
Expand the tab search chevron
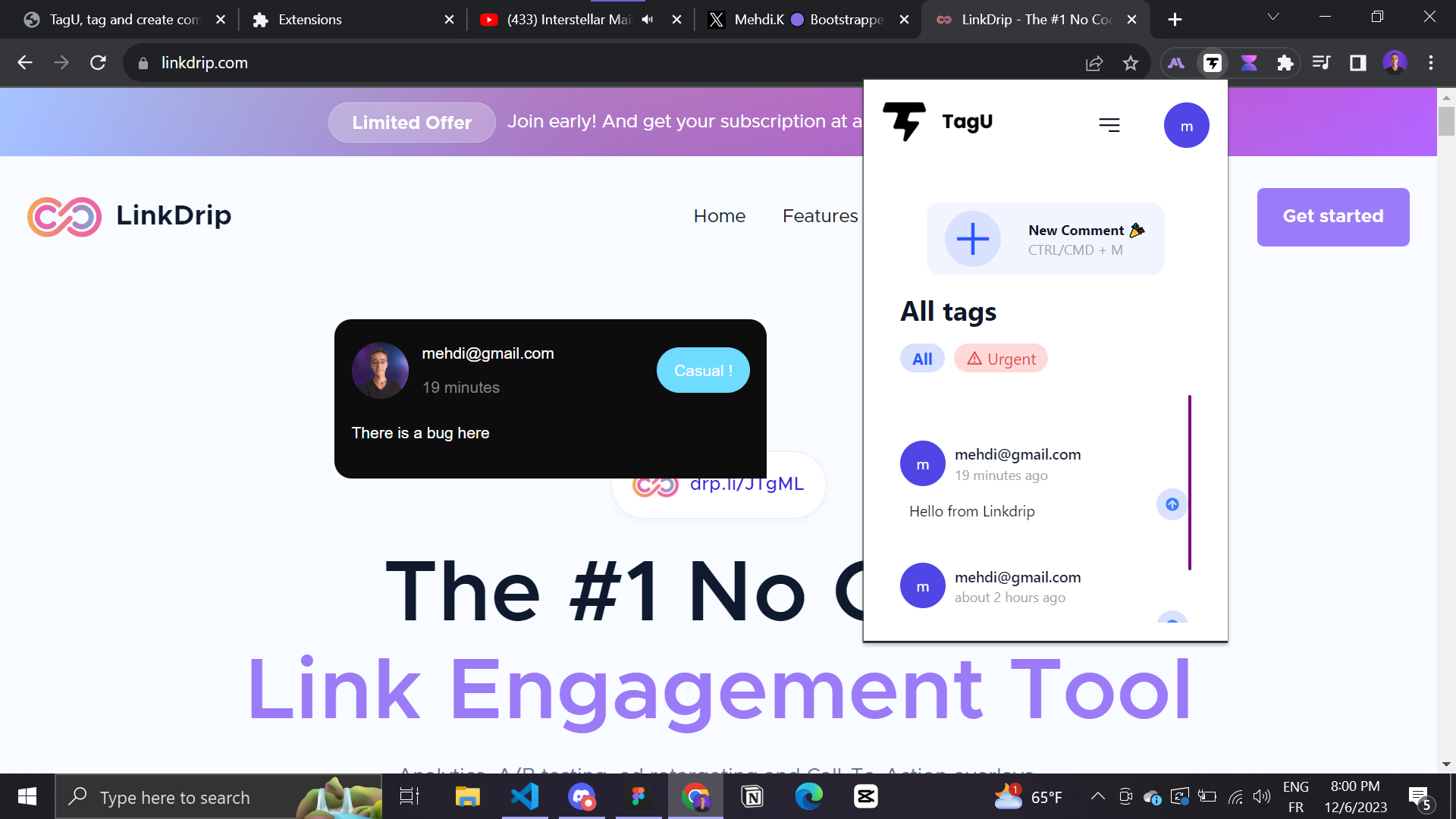tap(1273, 17)
